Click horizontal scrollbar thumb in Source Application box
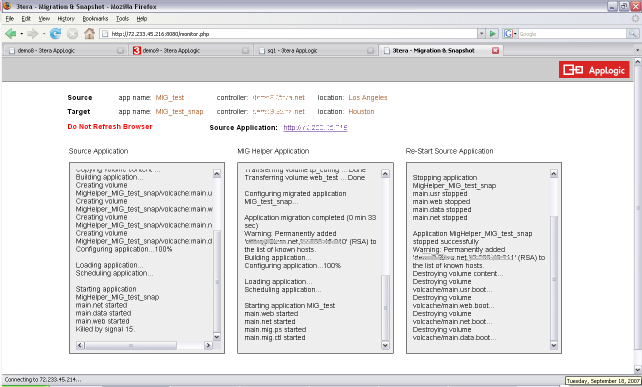 point(131,346)
